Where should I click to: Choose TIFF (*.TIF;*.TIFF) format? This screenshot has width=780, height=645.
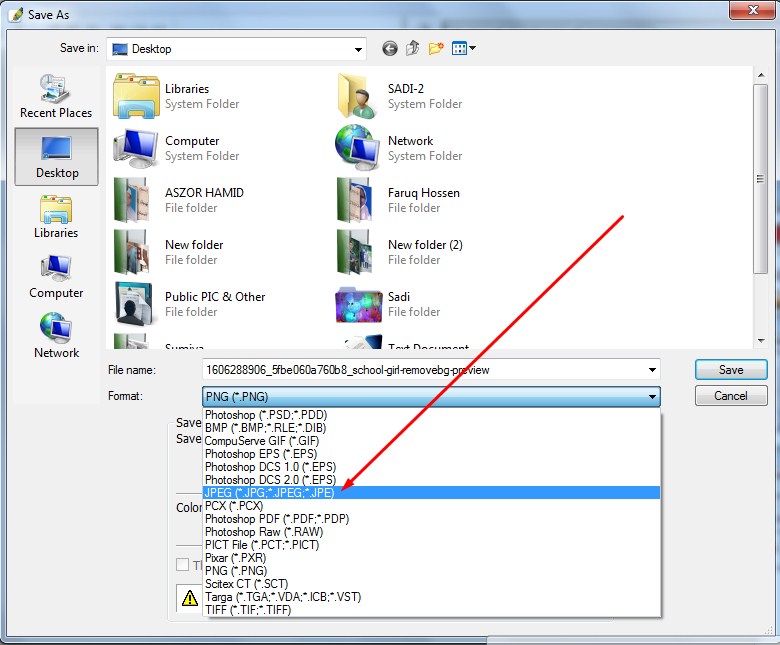[x=431, y=609]
